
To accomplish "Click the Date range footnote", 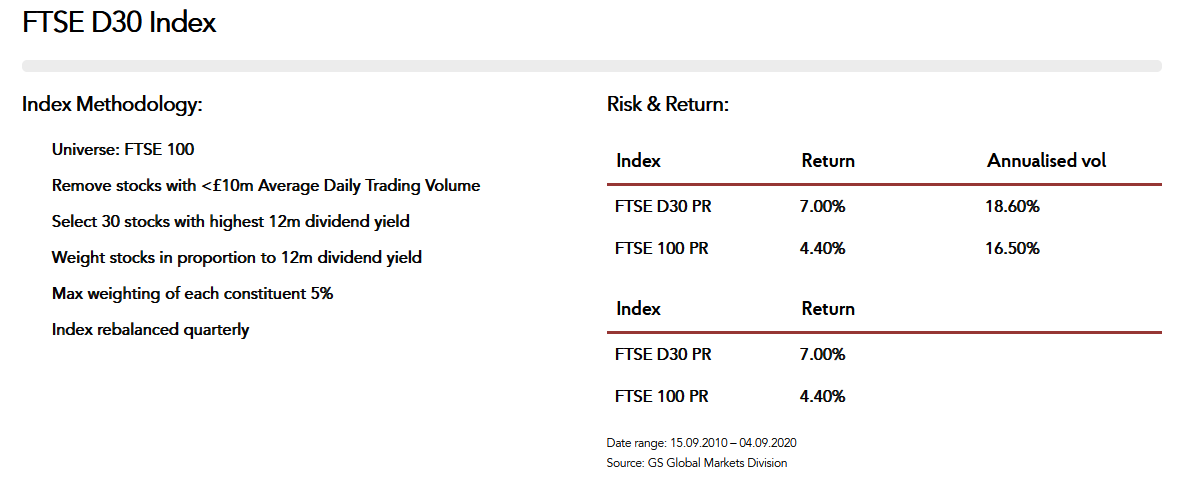I will point(701,443).
